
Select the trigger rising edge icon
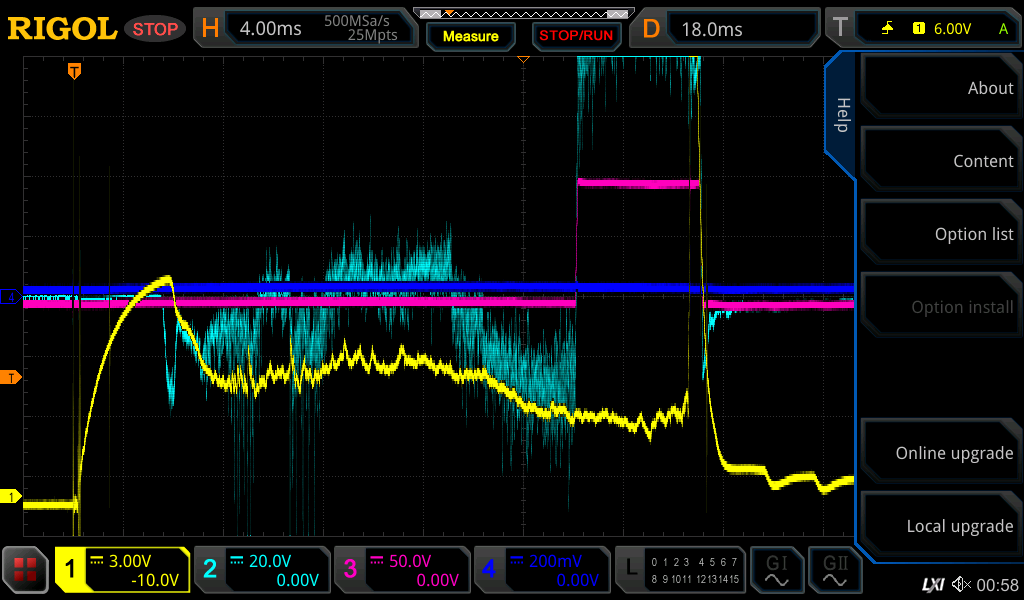tap(887, 29)
